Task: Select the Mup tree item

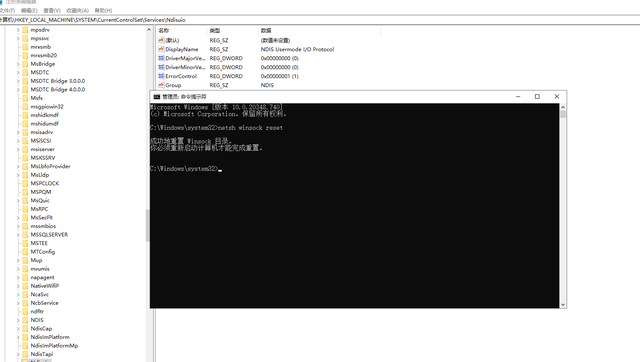Action: (x=36, y=260)
